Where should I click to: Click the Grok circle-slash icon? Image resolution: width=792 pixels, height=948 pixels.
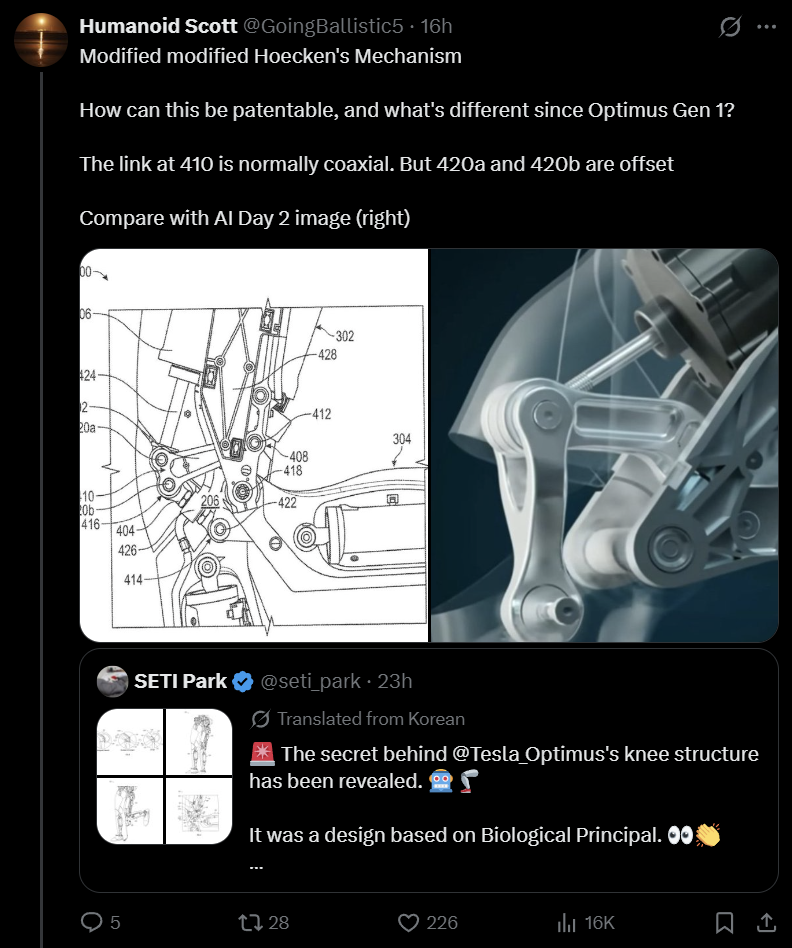click(730, 27)
